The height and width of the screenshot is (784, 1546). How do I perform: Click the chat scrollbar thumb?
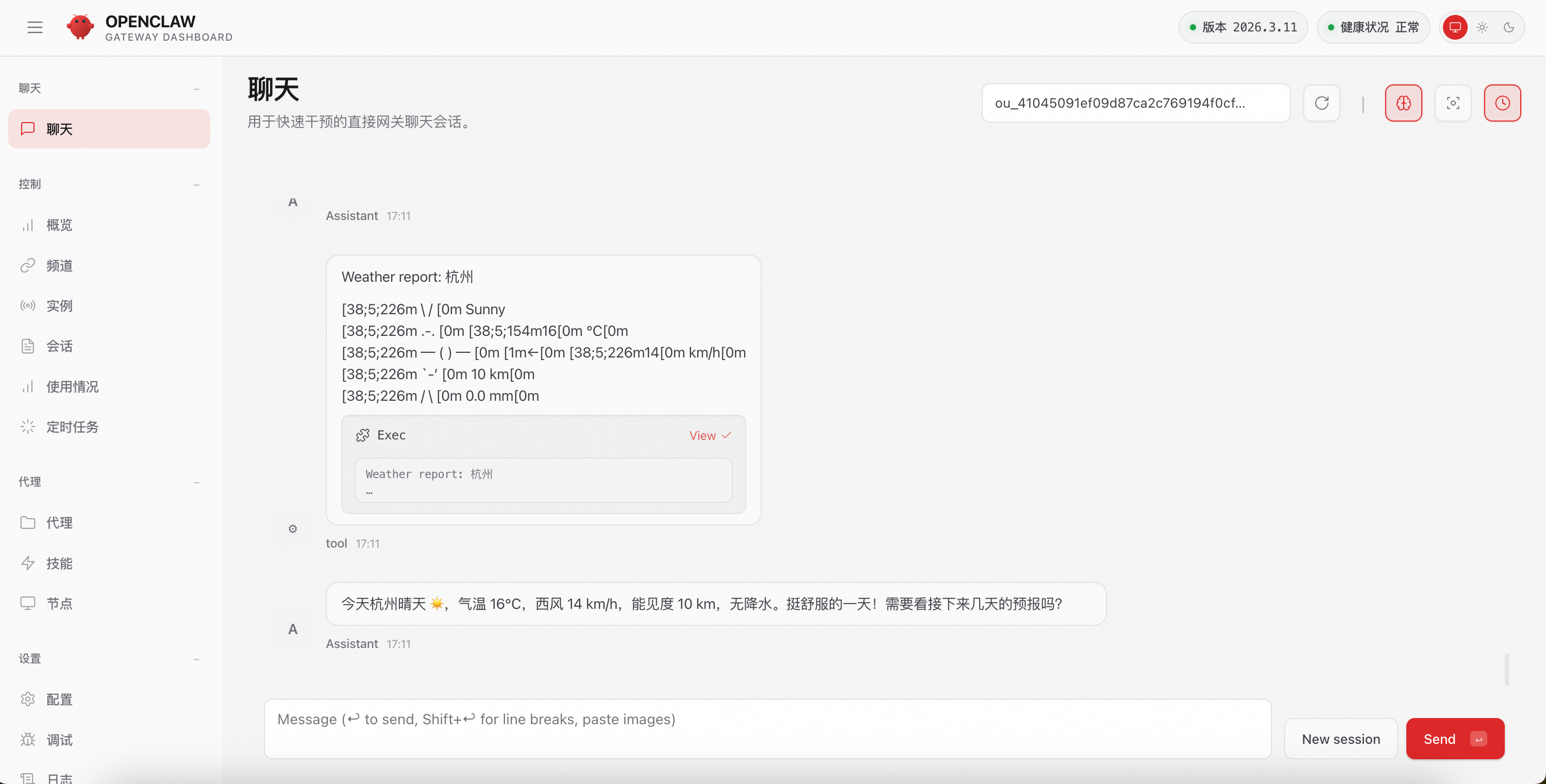(x=1506, y=670)
